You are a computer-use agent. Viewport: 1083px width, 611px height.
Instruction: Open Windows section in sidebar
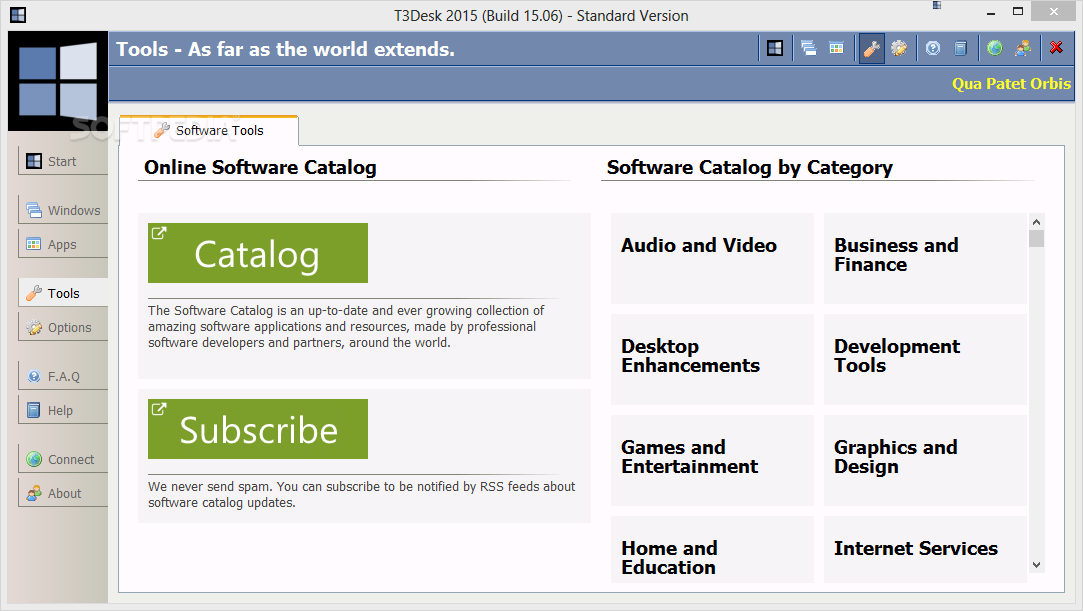(x=63, y=210)
